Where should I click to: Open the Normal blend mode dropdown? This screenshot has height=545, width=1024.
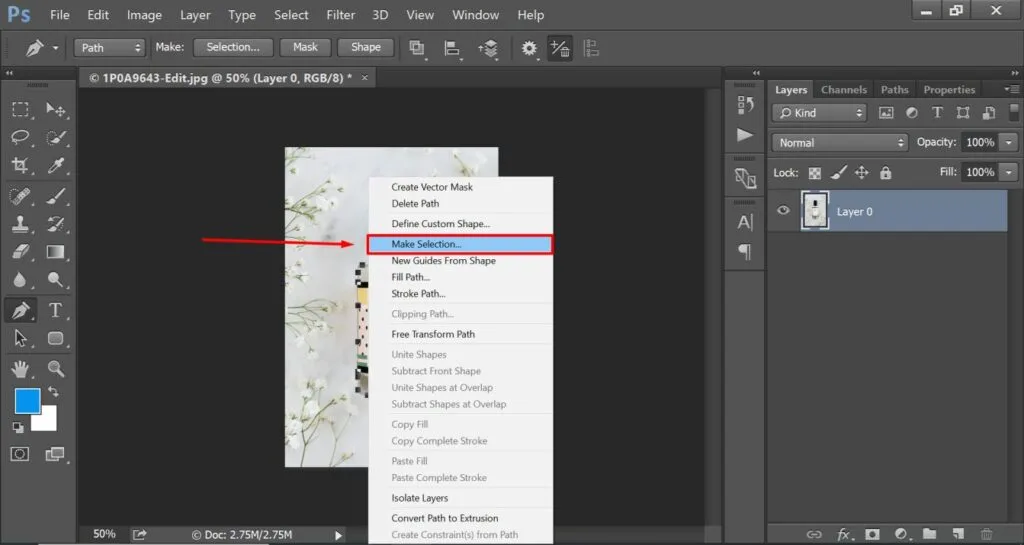(840, 143)
